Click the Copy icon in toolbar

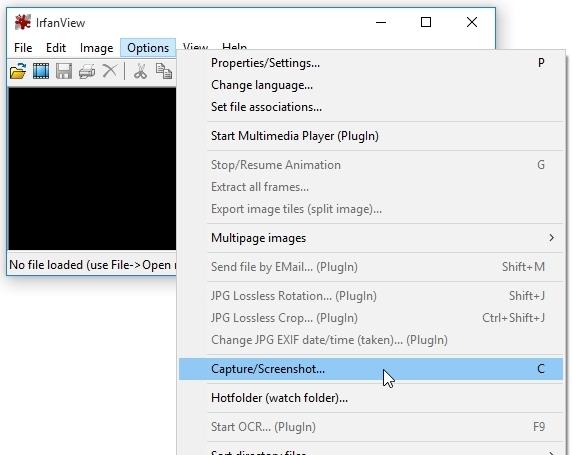[164, 71]
